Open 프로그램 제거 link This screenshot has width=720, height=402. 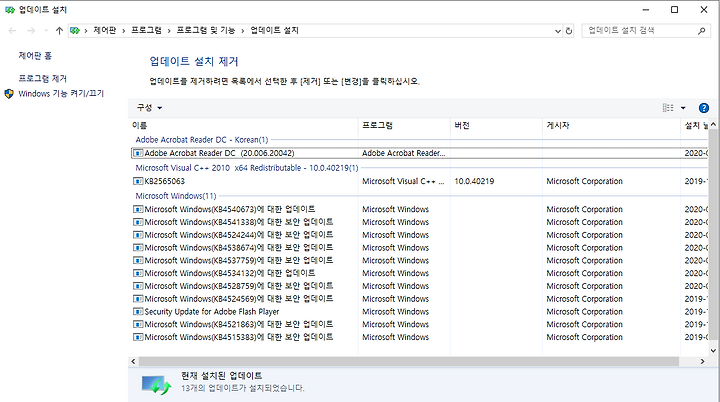(x=42, y=79)
